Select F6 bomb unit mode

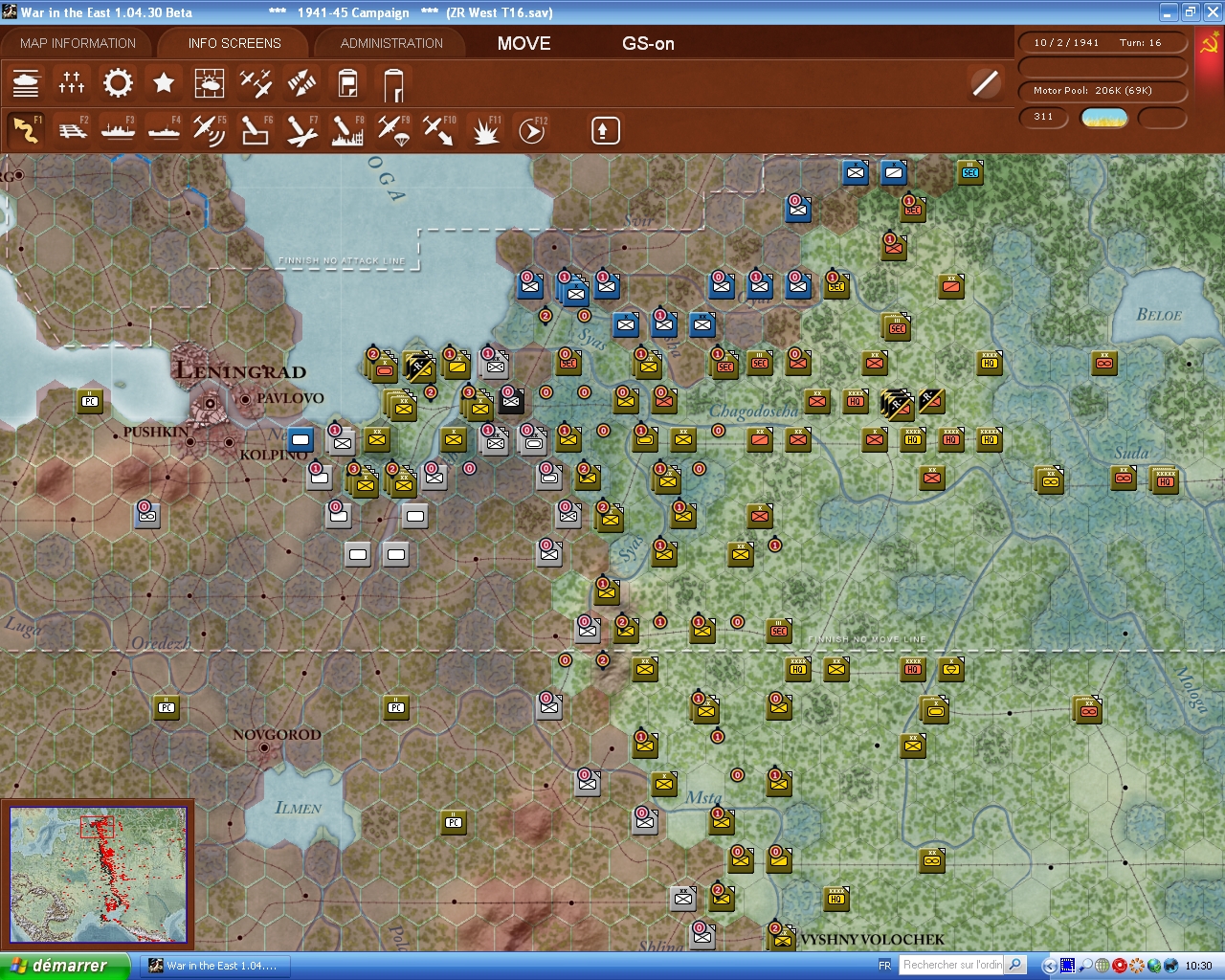[256, 129]
